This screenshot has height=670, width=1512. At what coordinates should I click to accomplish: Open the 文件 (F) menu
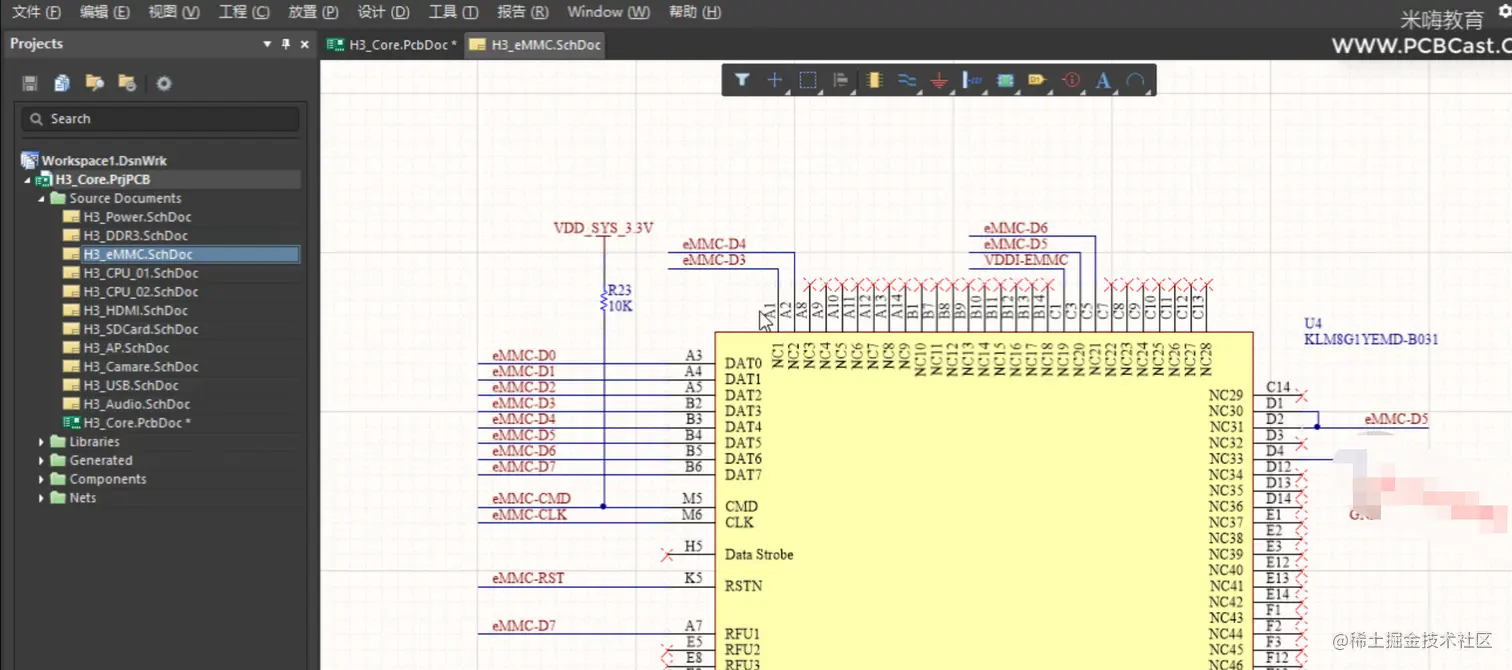[x=35, y=12]
